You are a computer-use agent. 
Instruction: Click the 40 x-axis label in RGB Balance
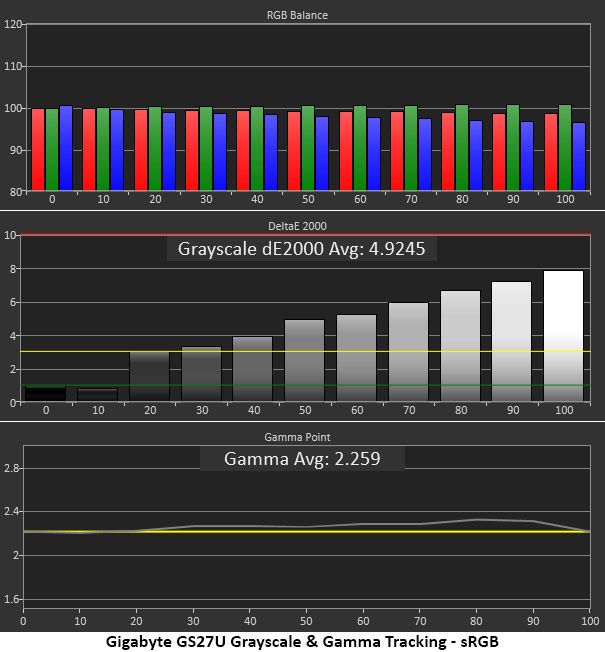pyautogui.click(x=257, y=199)
